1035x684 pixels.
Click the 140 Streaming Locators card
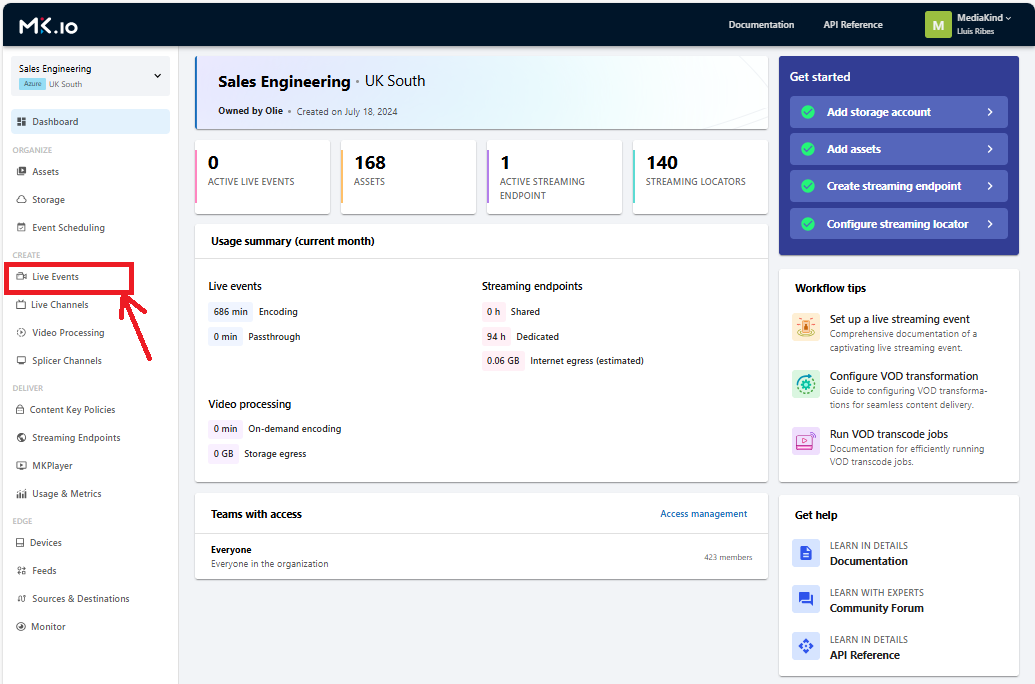(x=700, y=177)
